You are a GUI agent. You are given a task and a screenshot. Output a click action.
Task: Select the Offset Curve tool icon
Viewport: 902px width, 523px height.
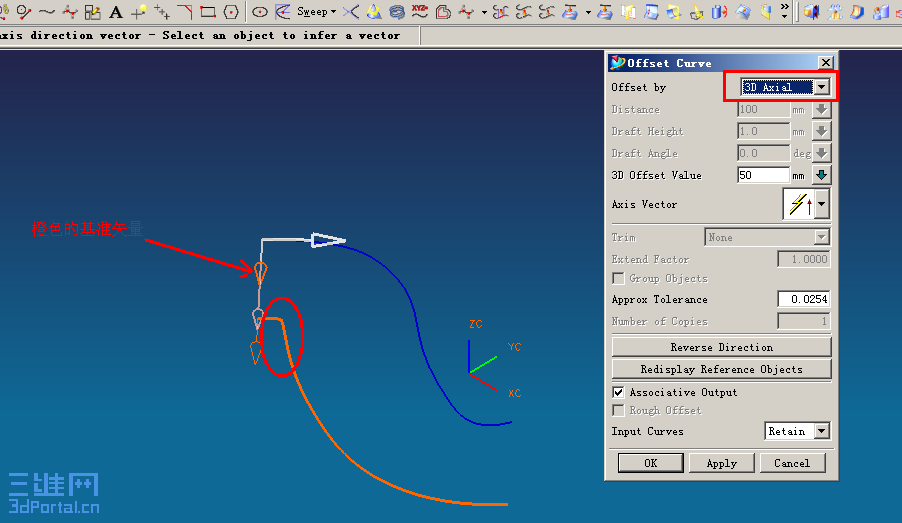(443, 12)
